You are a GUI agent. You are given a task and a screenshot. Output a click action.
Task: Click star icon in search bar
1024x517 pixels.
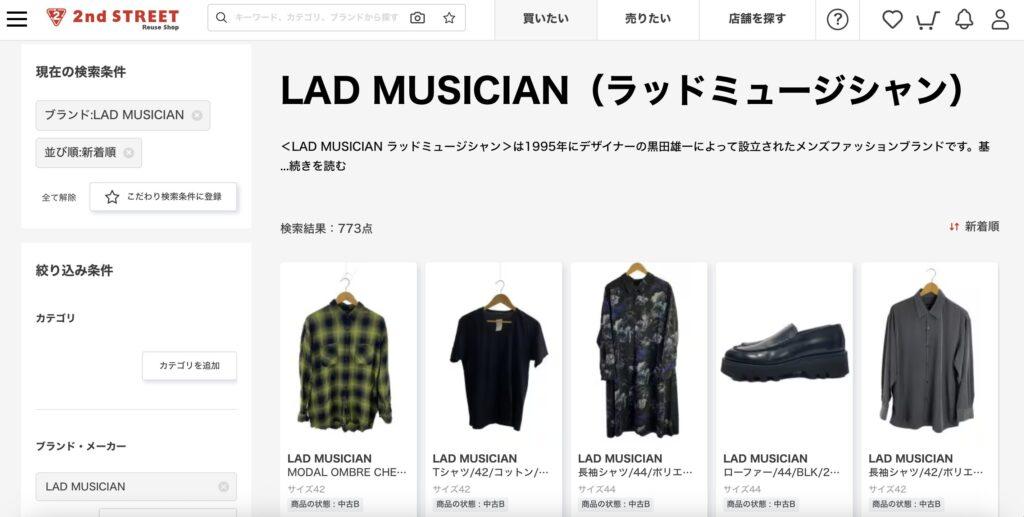[449, 18]
